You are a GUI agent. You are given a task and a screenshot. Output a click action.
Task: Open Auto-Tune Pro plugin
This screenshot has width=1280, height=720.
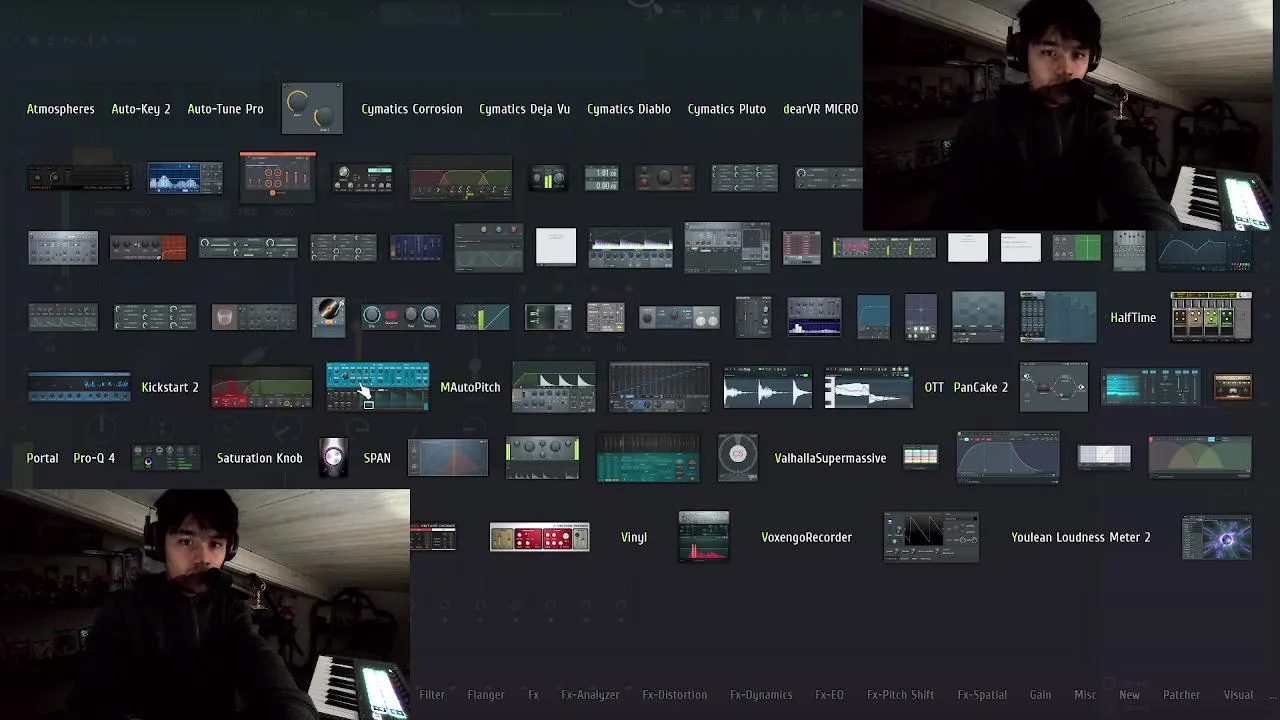[x=226, y=109]
